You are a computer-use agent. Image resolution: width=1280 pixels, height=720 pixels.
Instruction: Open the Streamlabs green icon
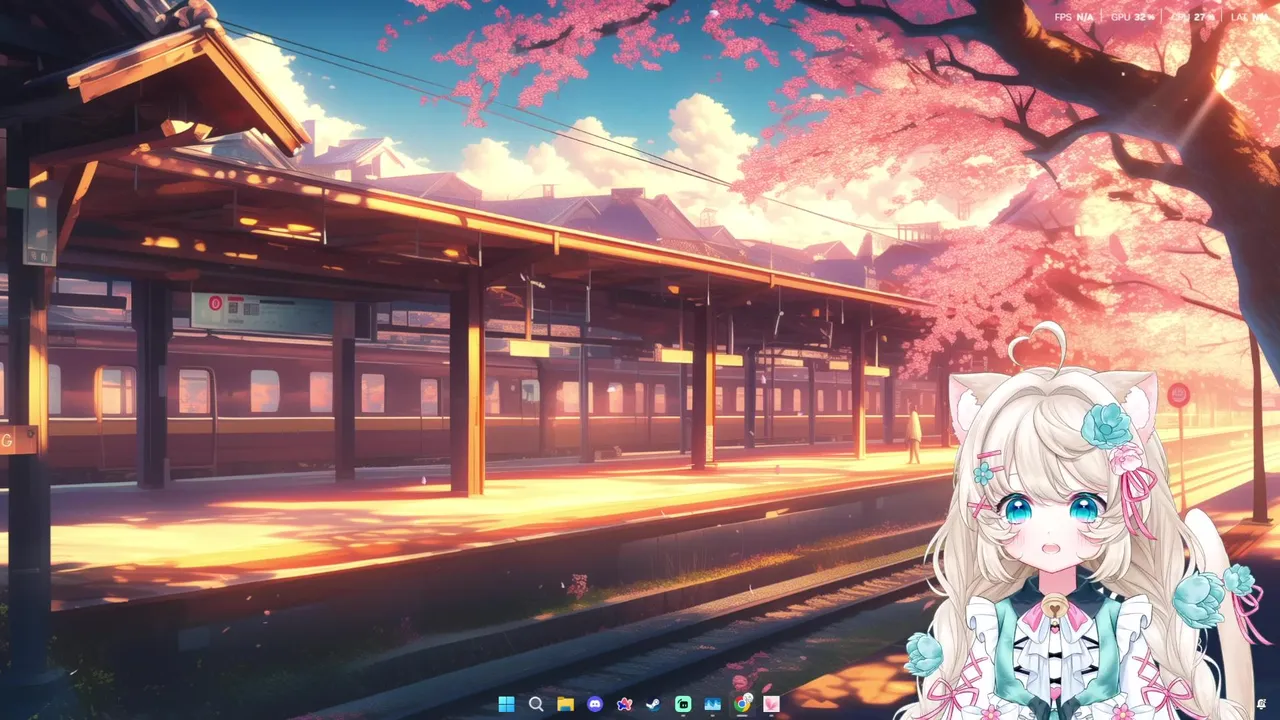point(683,704)
